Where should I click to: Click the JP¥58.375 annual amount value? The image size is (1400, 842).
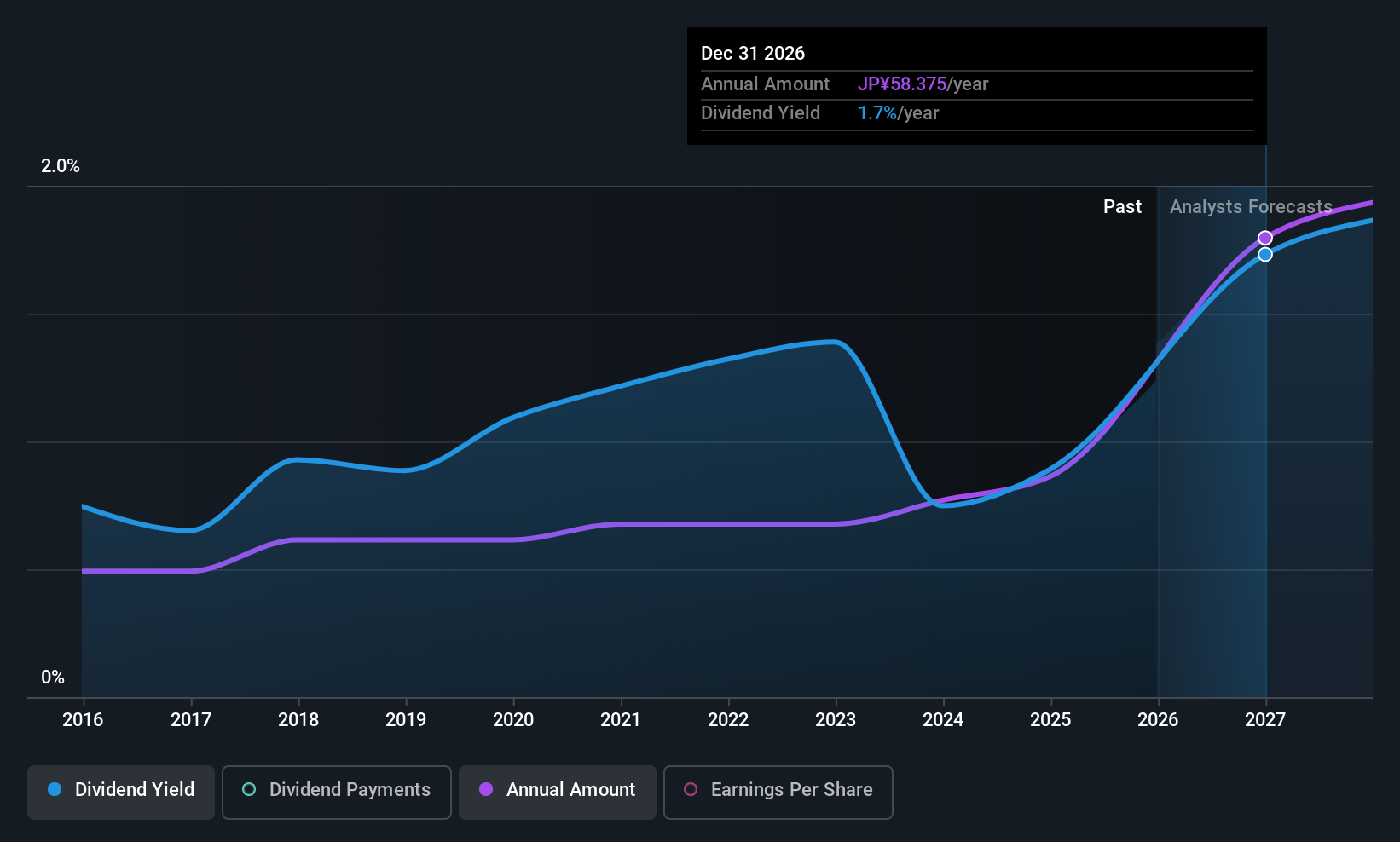coord(902,84)
